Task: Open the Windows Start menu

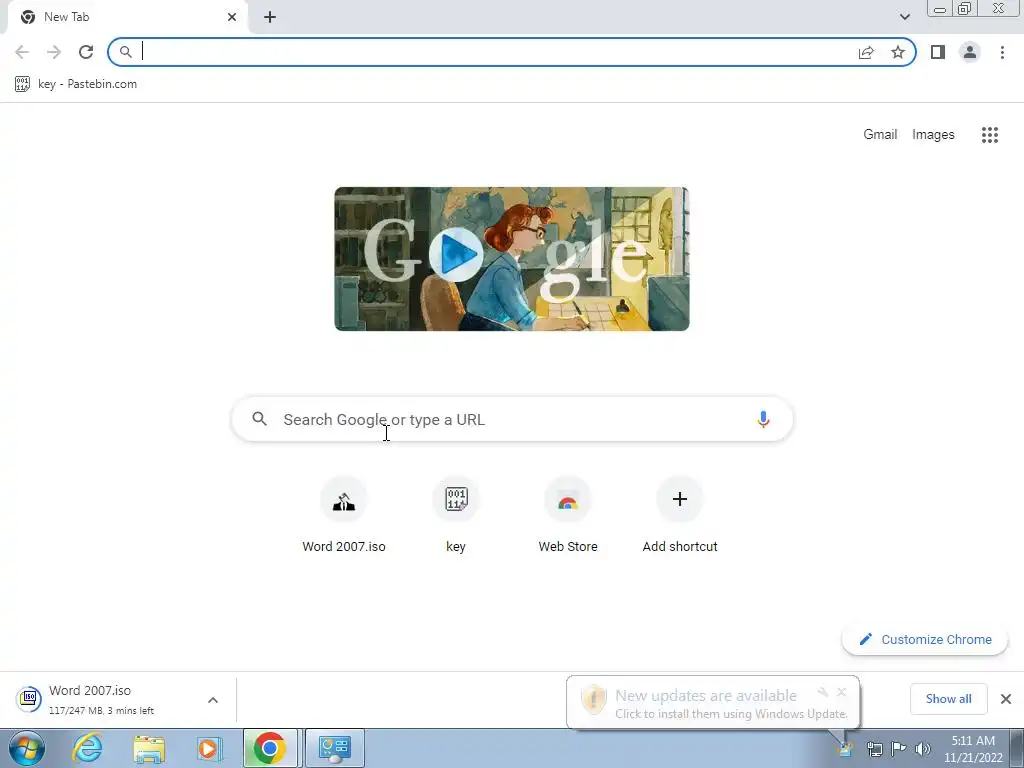Action: point(26,748)
